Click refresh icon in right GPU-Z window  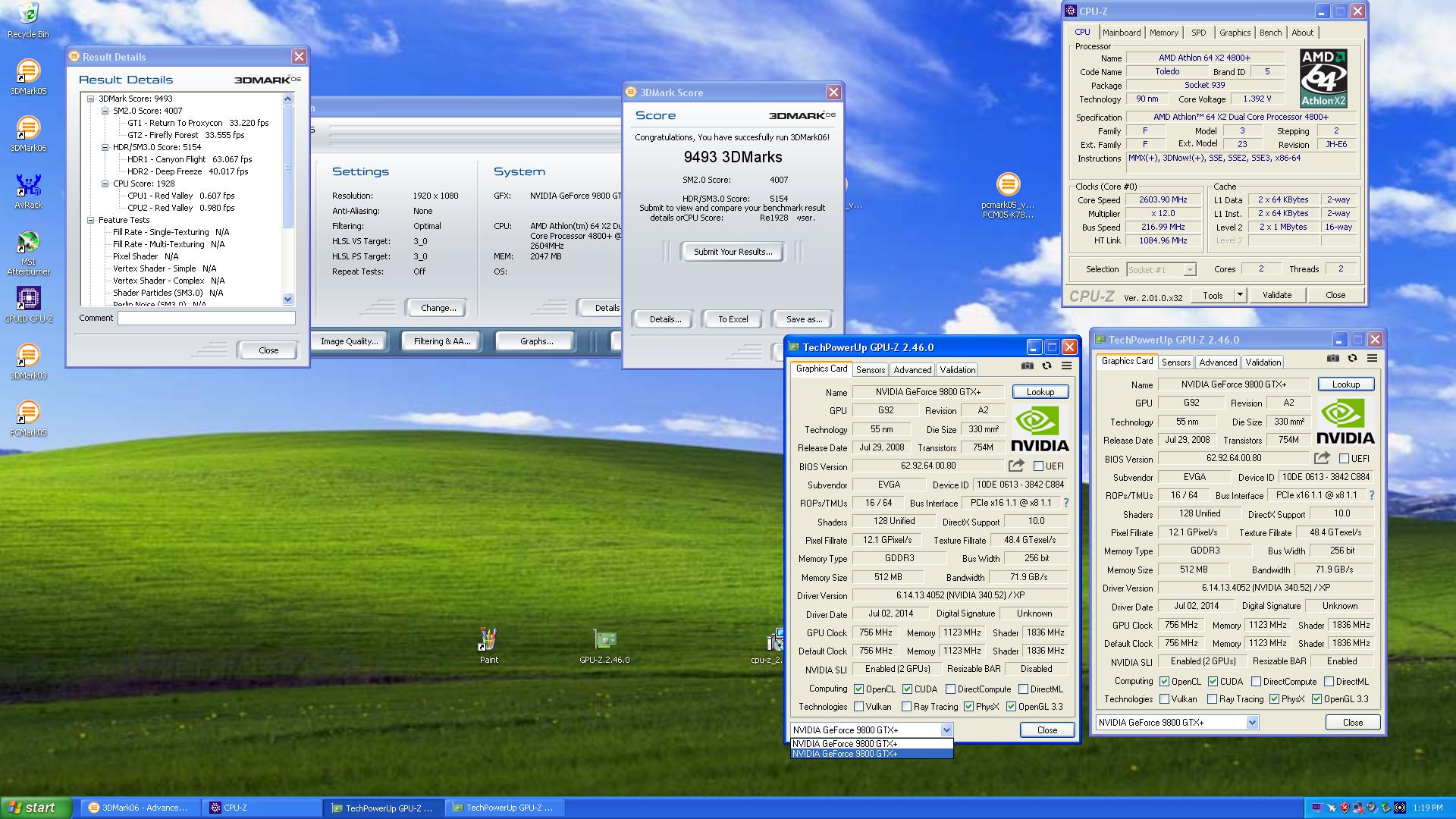(1352, 358)
